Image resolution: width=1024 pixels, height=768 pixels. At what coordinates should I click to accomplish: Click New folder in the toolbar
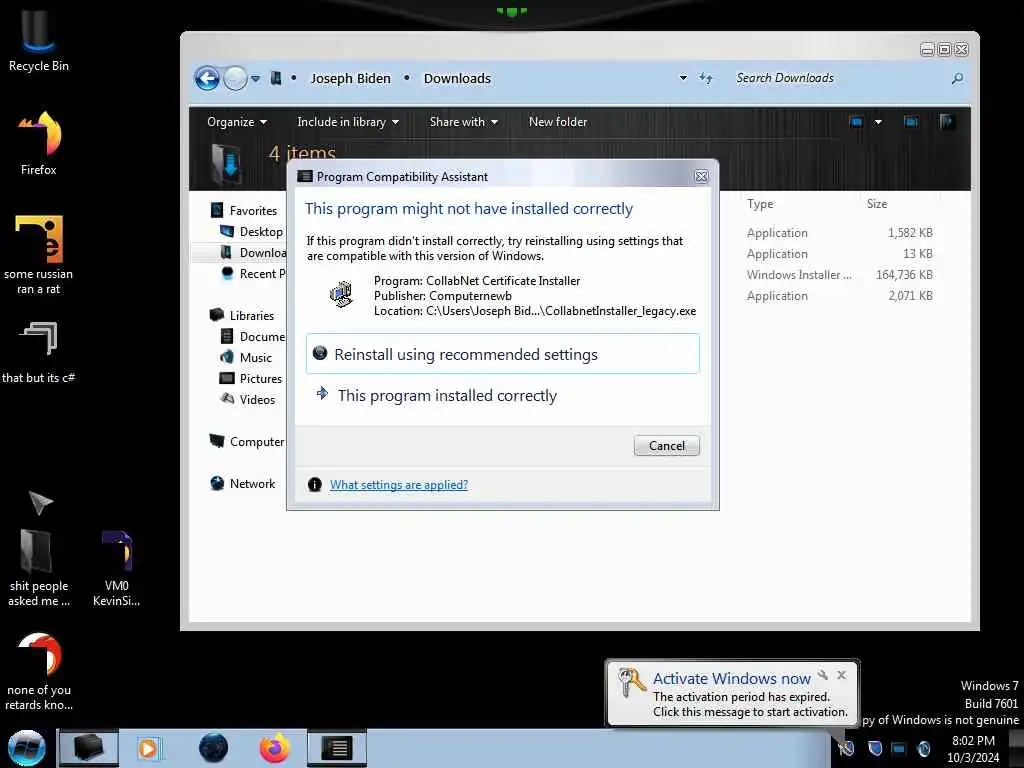558,122
